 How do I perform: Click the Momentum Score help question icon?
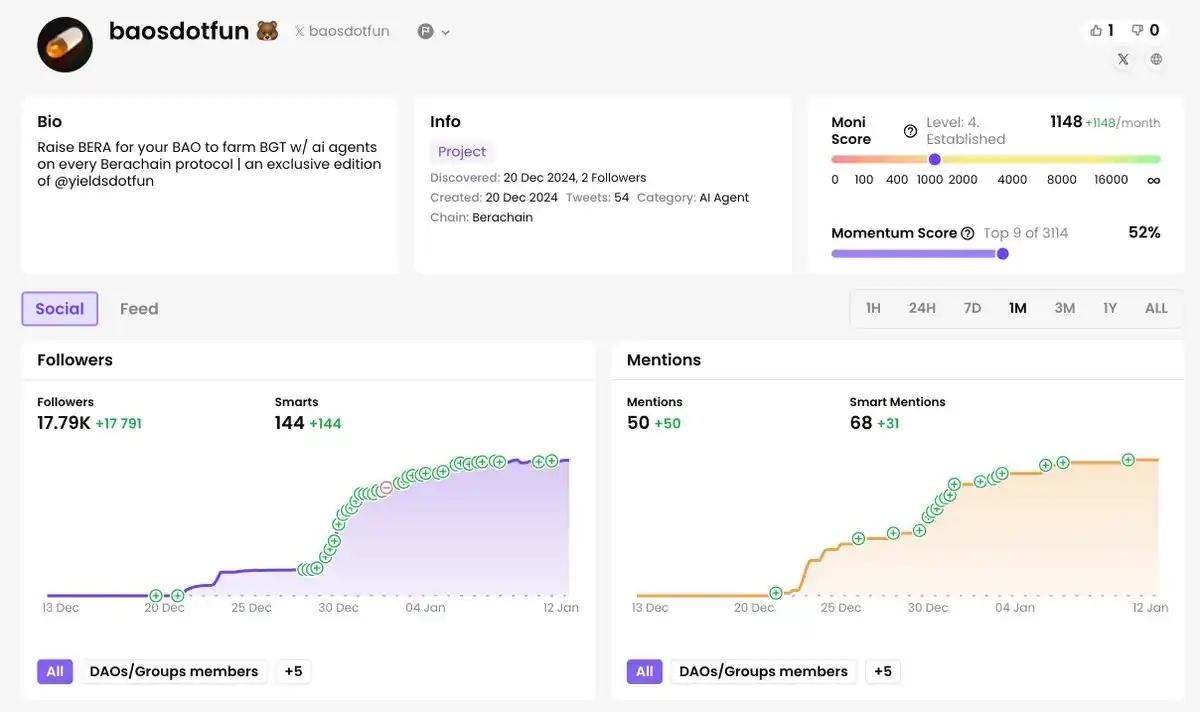click(967, 233)
